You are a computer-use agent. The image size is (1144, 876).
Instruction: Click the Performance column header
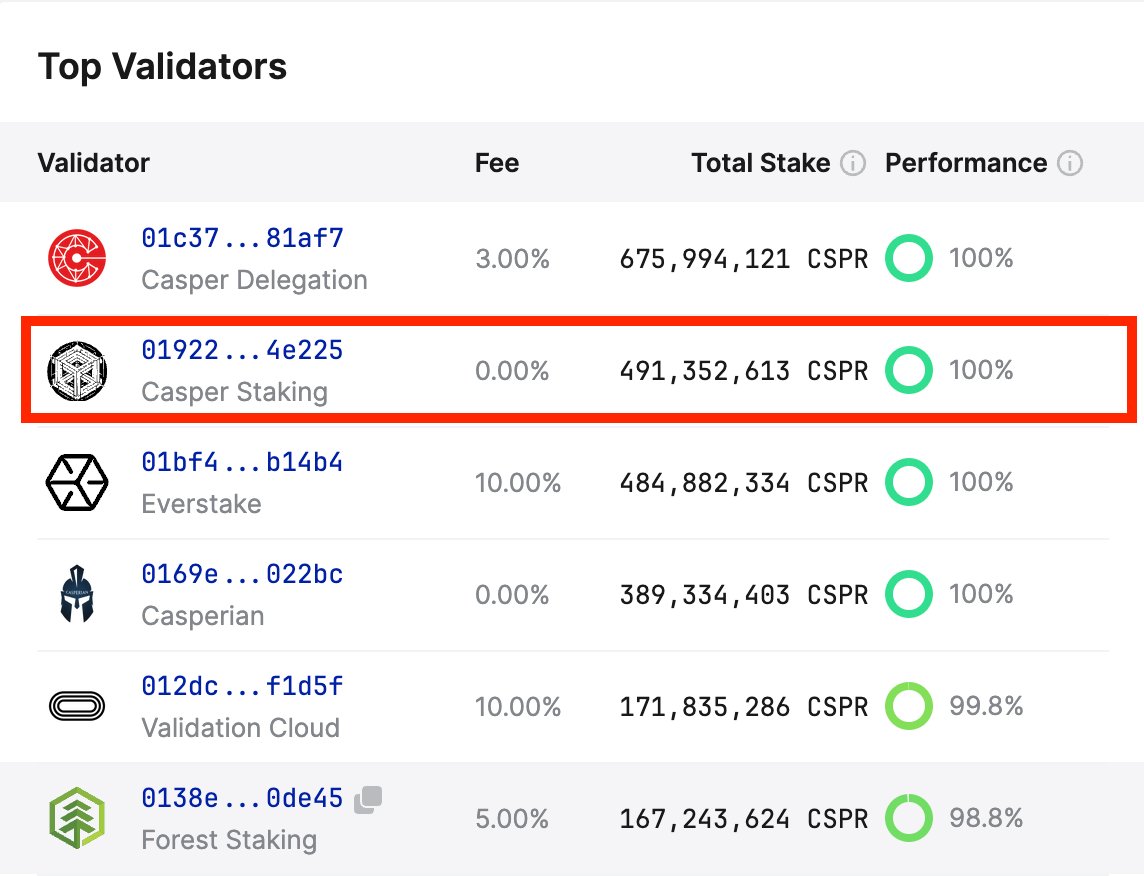coord(966,163)
